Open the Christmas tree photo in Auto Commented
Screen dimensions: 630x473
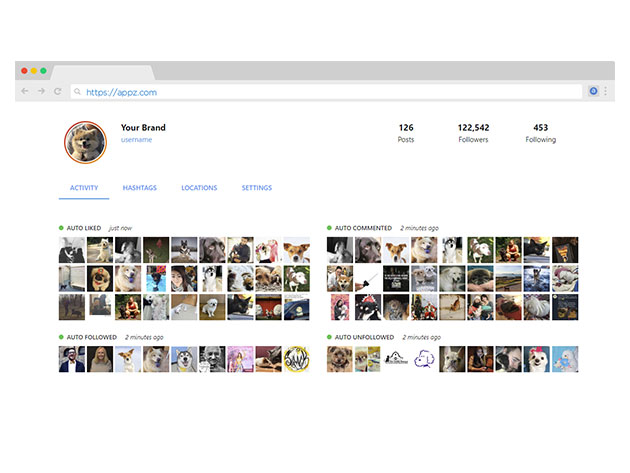pyautogui.click(x=424, y=307)
